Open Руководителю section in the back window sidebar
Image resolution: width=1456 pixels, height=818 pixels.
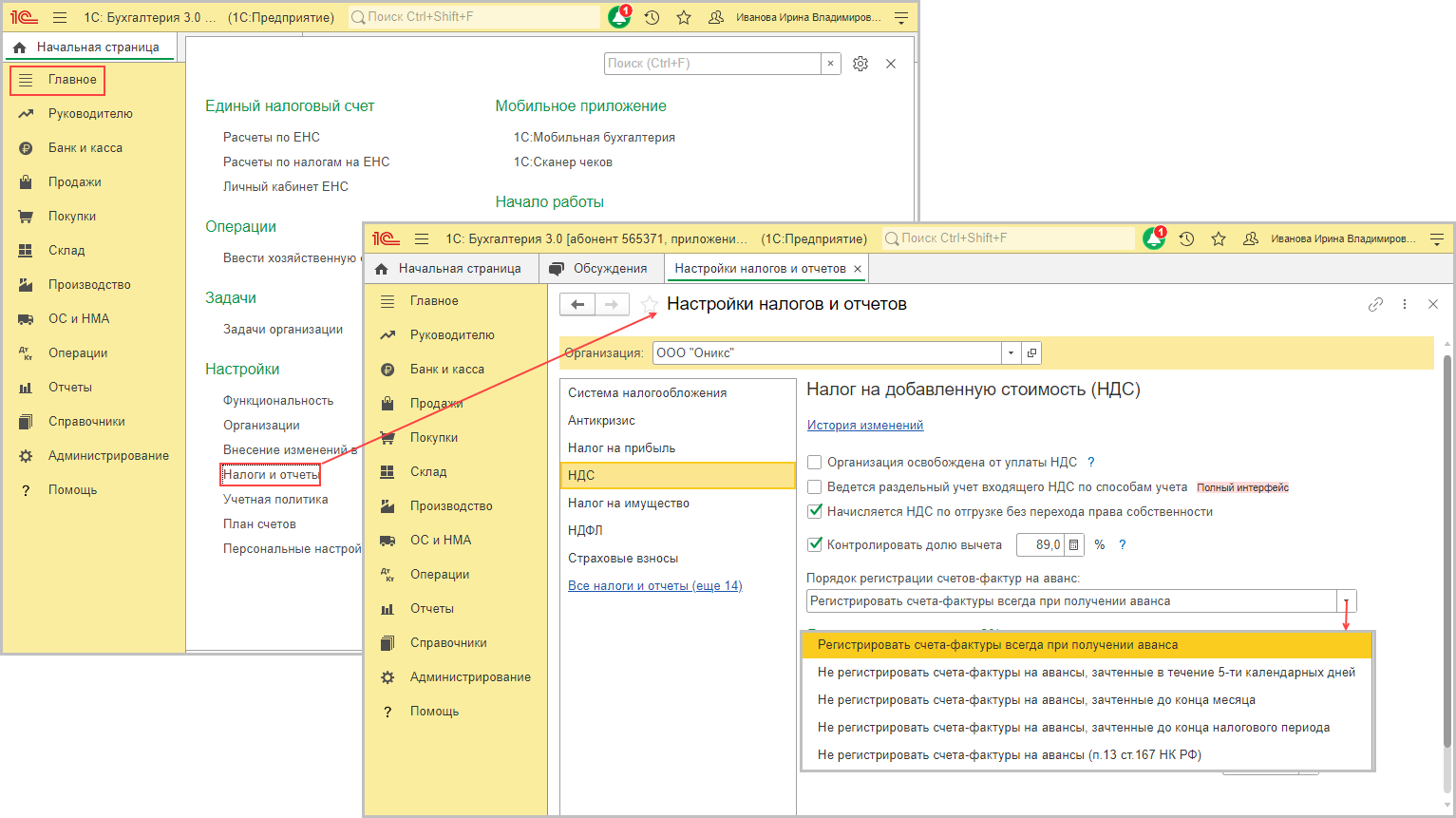(x=90, y=114)
